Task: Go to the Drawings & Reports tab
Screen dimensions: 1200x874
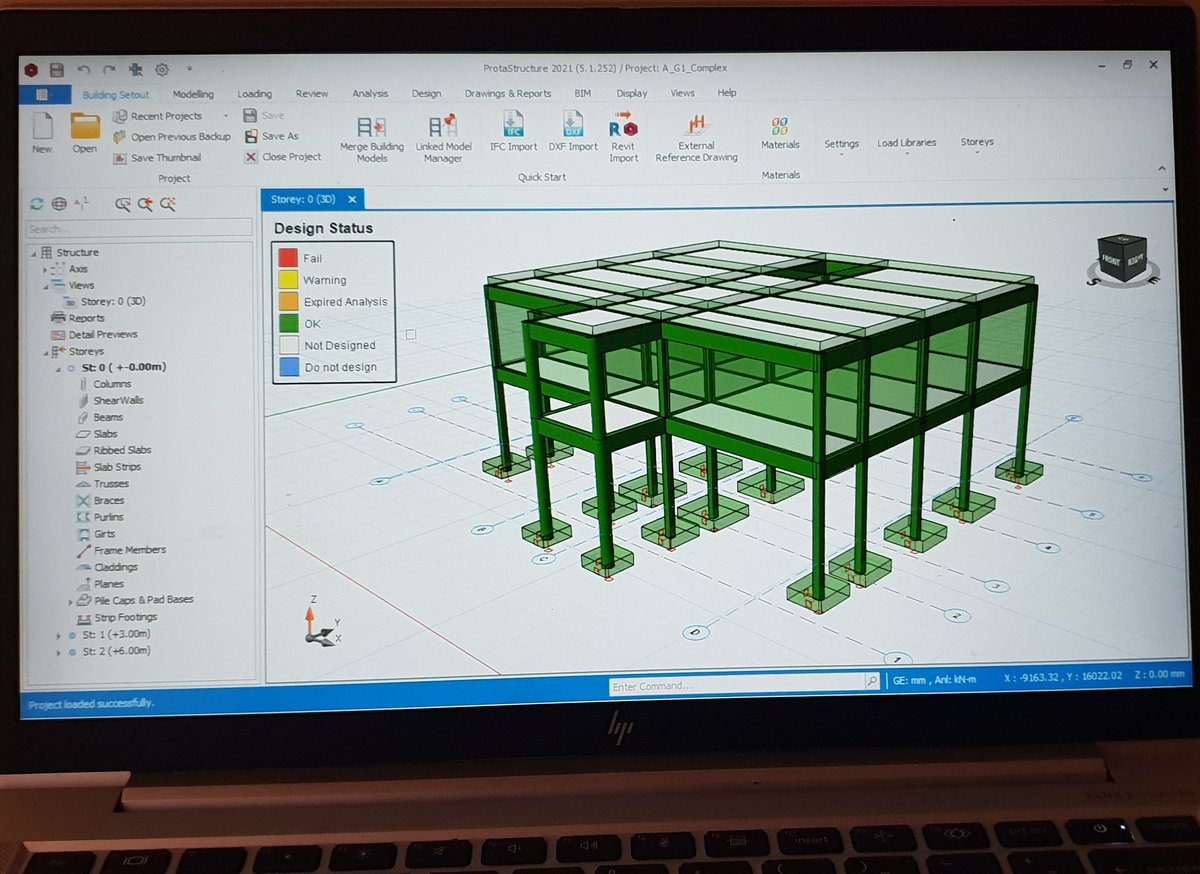Action: tap(508, 94)
